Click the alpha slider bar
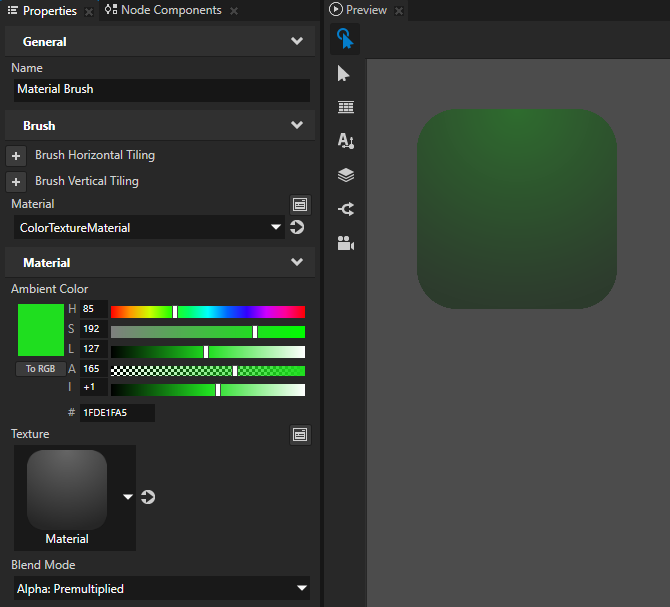This screenshot has height=607, width=670. tap(208, 371)
